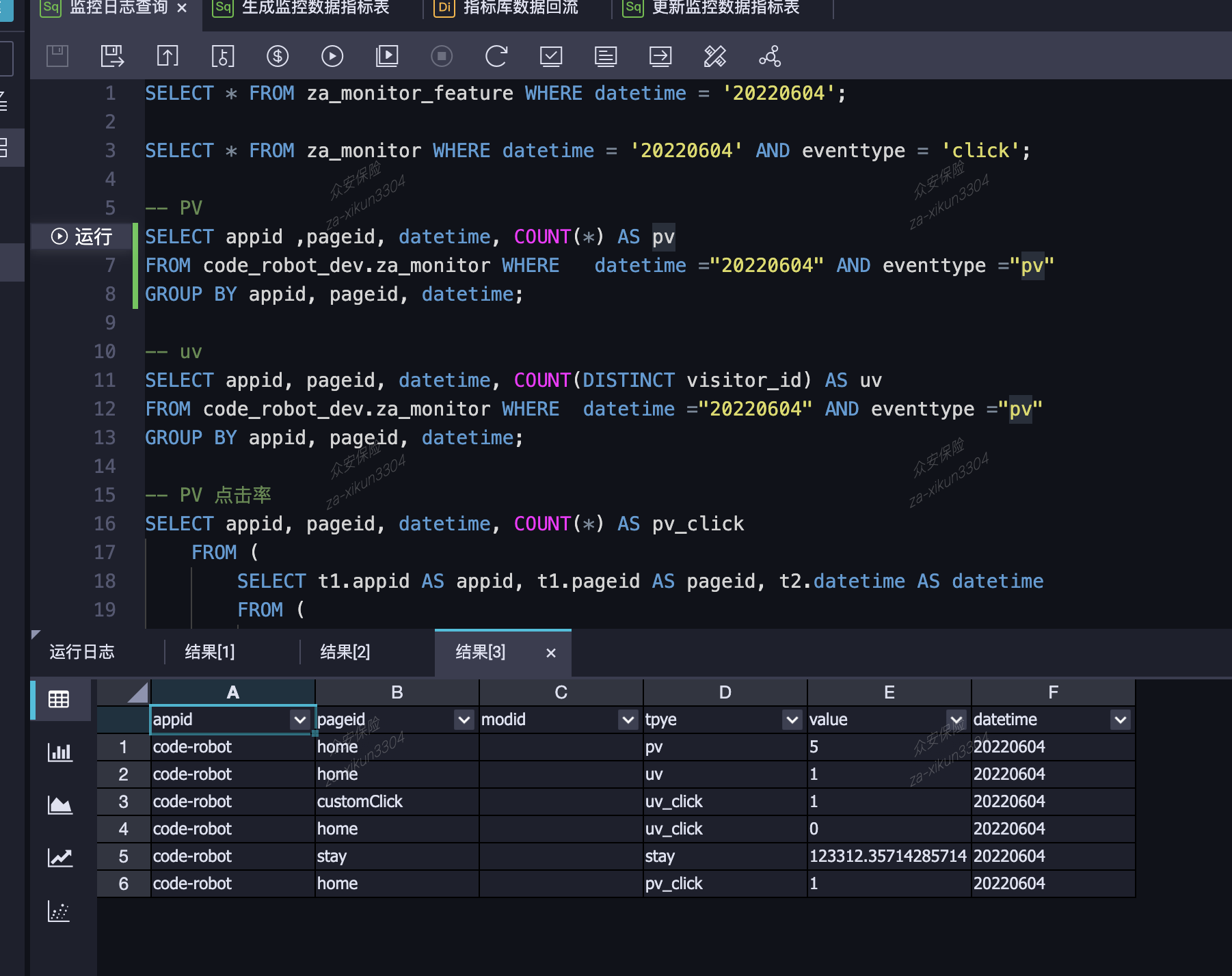Screen dimensions: 1232x976
Task: Switch results view to line chart
Action: (59, 858)
